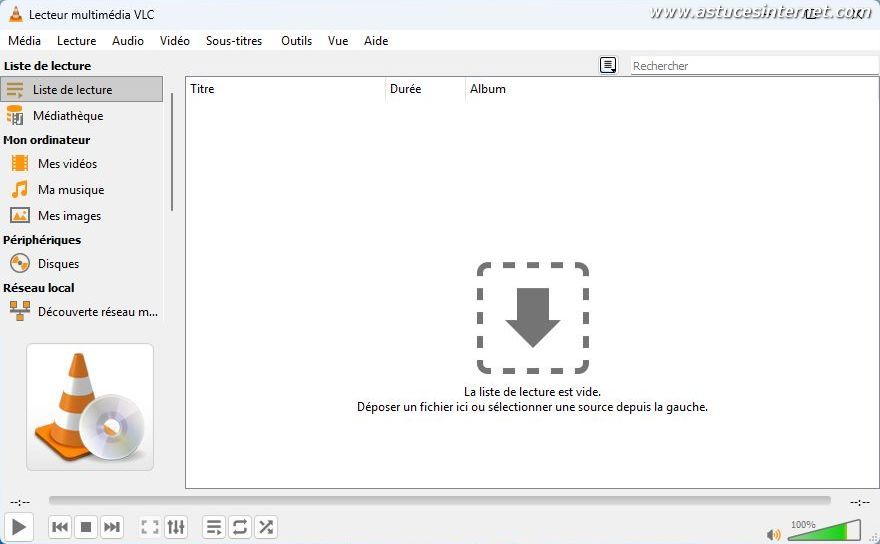This screenshot has width=880, height=544.
Task: Enable random shuffle playback
Action: (x=266, y=527)
